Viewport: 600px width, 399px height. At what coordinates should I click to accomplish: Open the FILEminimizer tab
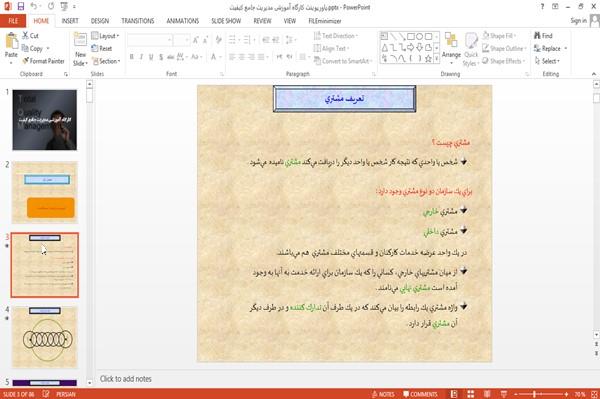[324, 21]
